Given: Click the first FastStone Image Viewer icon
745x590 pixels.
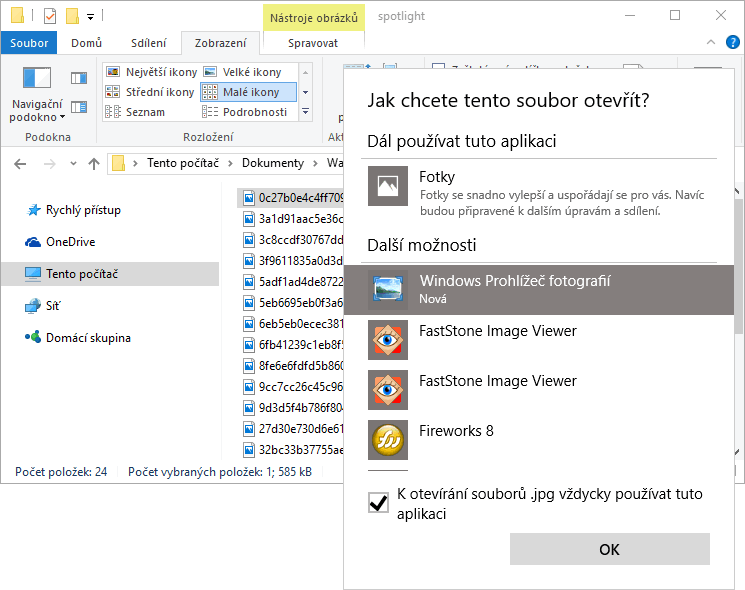Looking at the screenshot, I should pyautogui.click(x=387, y=340).
